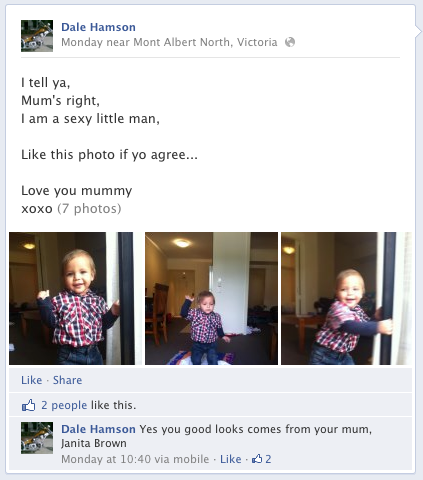The image size is (423, 480).
Task: Open the (7 photos) album link
Action: pos(89,209)
